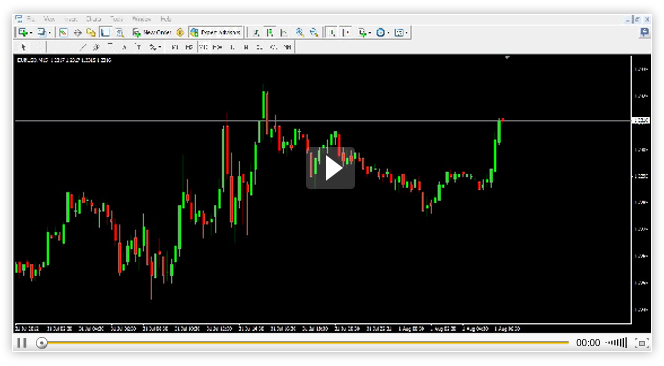Open the Data Window icon
This screenshot has height=366, width=664.
pos(77,32)
